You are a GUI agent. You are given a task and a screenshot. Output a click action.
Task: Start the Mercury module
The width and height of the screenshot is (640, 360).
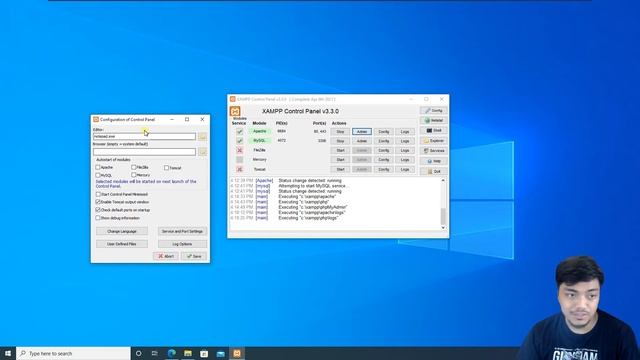(340, 160)
